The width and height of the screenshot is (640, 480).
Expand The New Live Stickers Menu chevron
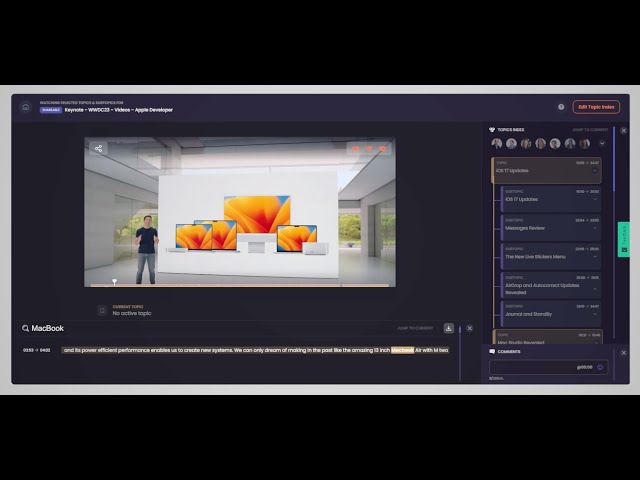(x=595, y=257)
